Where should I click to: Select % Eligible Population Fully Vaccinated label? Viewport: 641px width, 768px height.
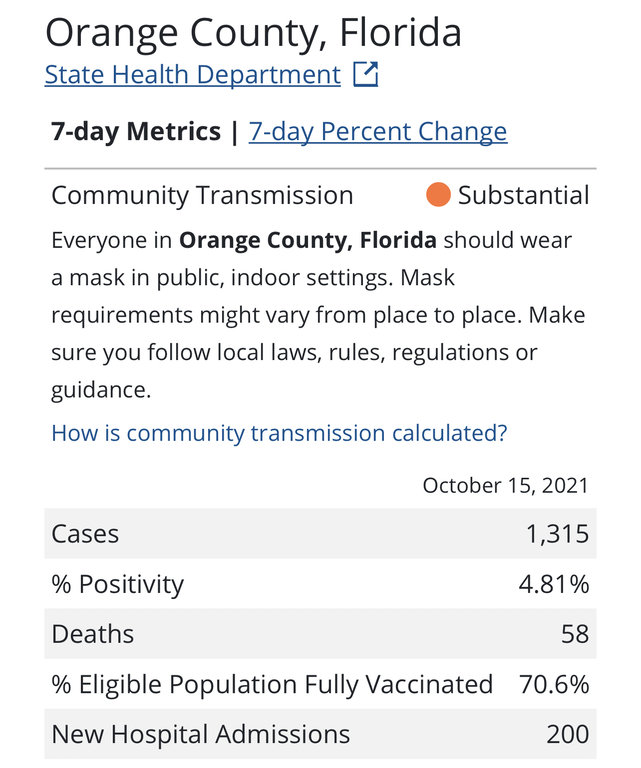tap(272, 684)
